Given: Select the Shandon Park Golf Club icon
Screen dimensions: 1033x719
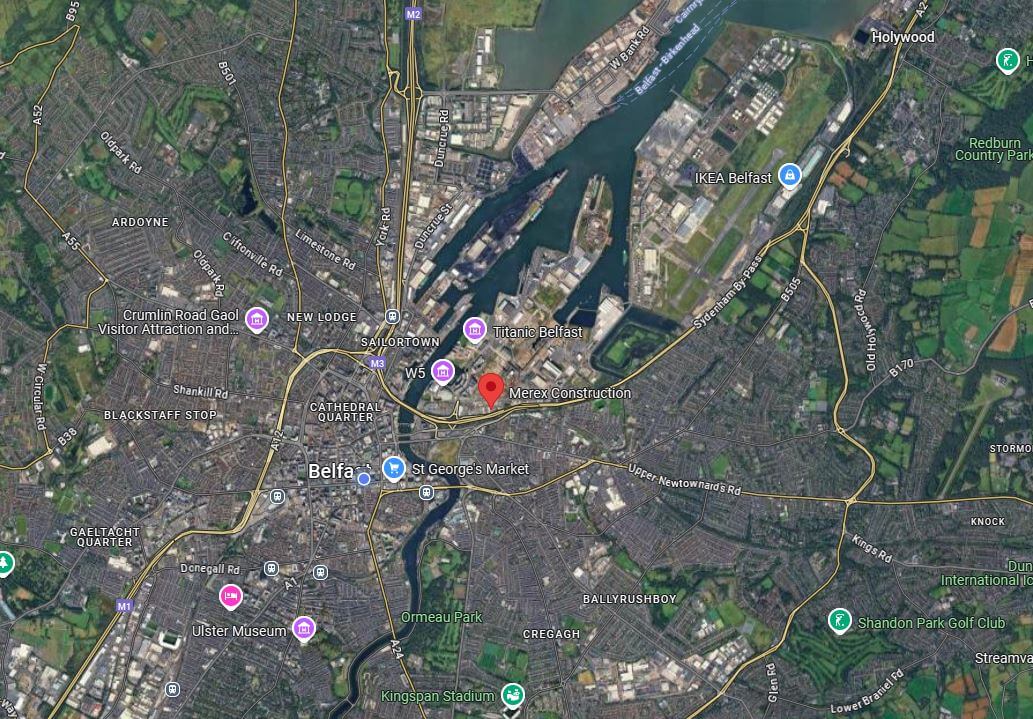Looking at the screenshot, I should pos(839,621).
